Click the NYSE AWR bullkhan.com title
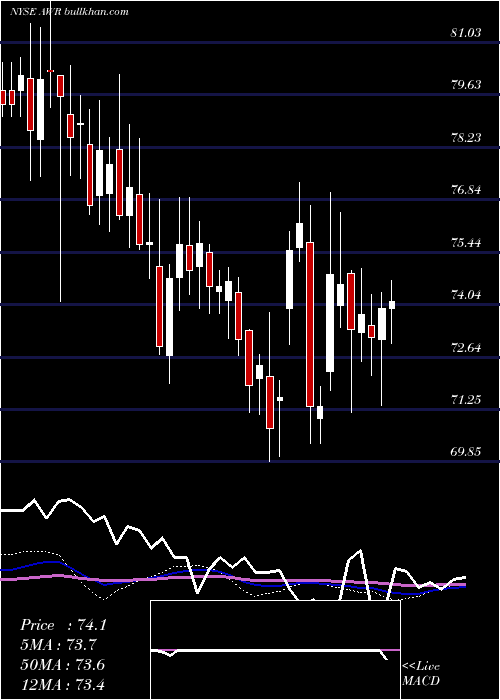 69,11
